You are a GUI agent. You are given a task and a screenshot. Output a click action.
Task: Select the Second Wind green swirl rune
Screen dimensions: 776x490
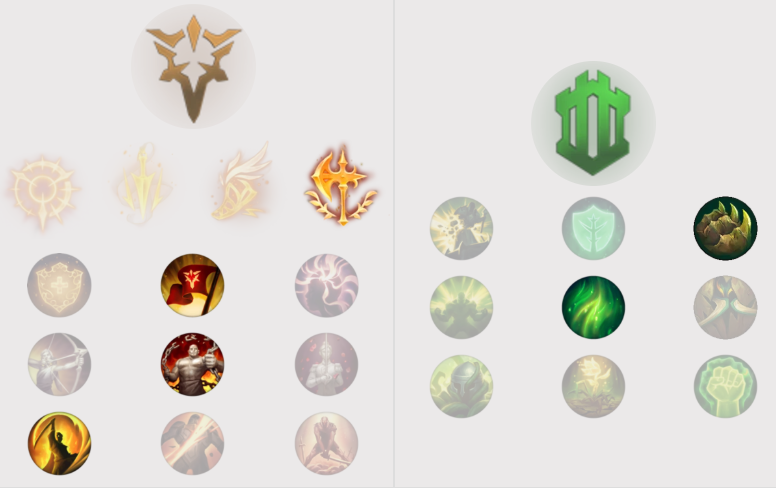[593, 307]
